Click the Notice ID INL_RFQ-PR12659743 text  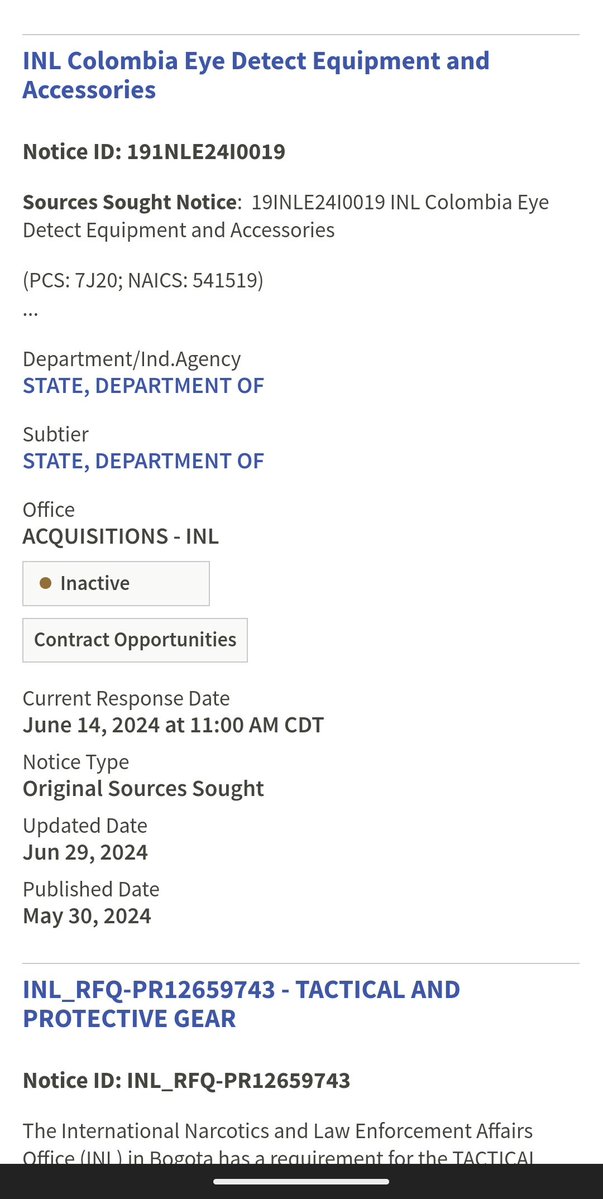click(186, 1081)
